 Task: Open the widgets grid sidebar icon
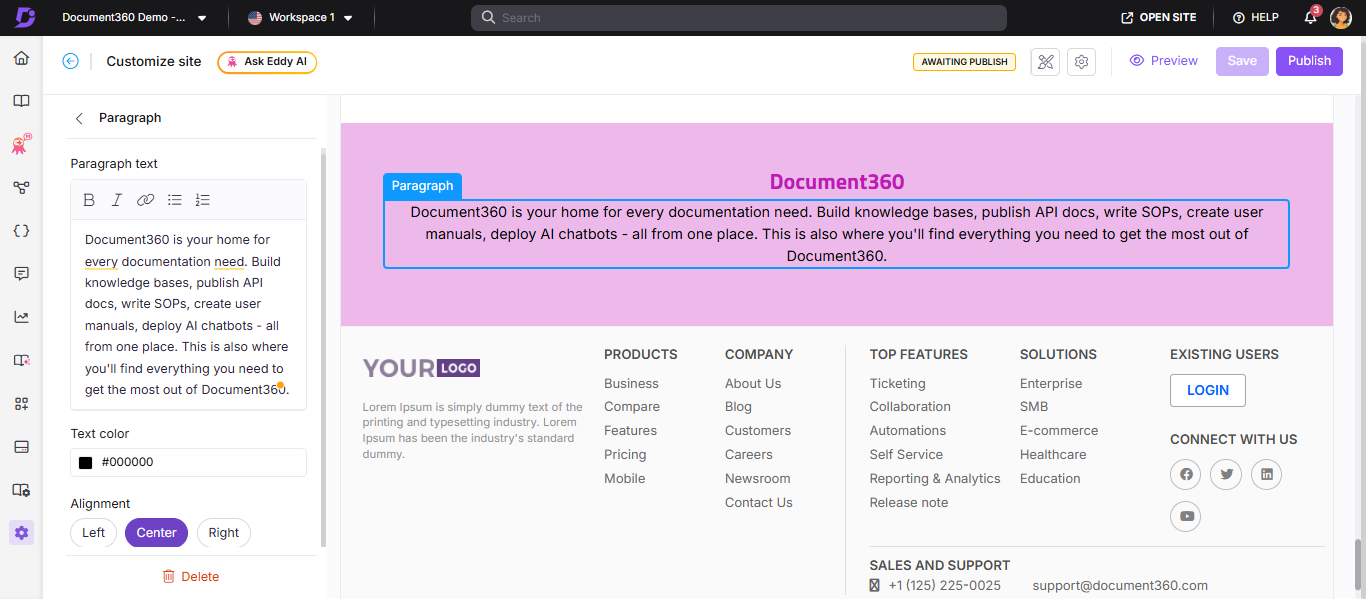21,404
